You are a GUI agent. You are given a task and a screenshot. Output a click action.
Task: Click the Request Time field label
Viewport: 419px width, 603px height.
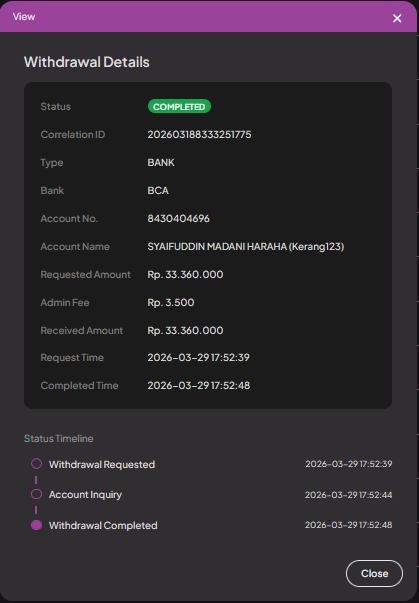[x=72, y=358]
